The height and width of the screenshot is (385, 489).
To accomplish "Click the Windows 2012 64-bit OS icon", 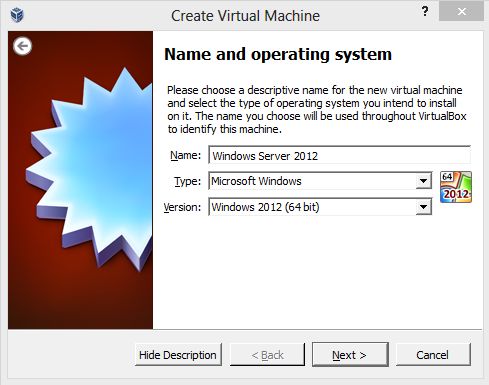I will [x=456, y=187].
